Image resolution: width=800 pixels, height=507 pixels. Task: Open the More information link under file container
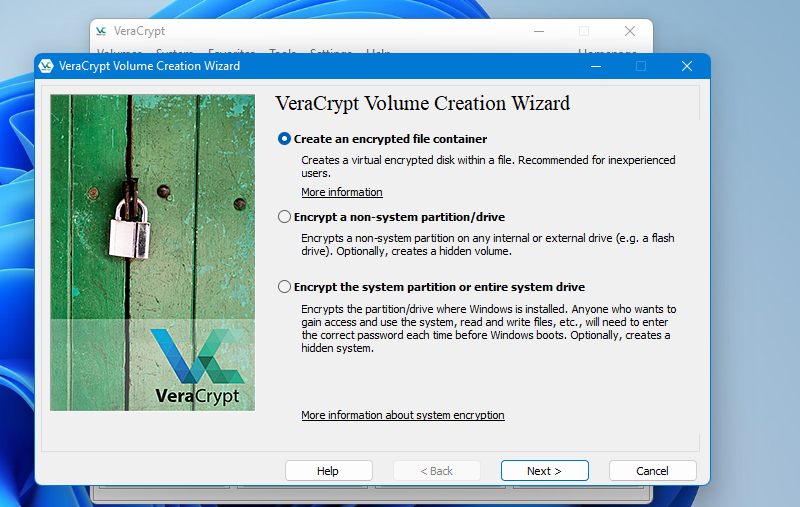(x=342, y=192)
